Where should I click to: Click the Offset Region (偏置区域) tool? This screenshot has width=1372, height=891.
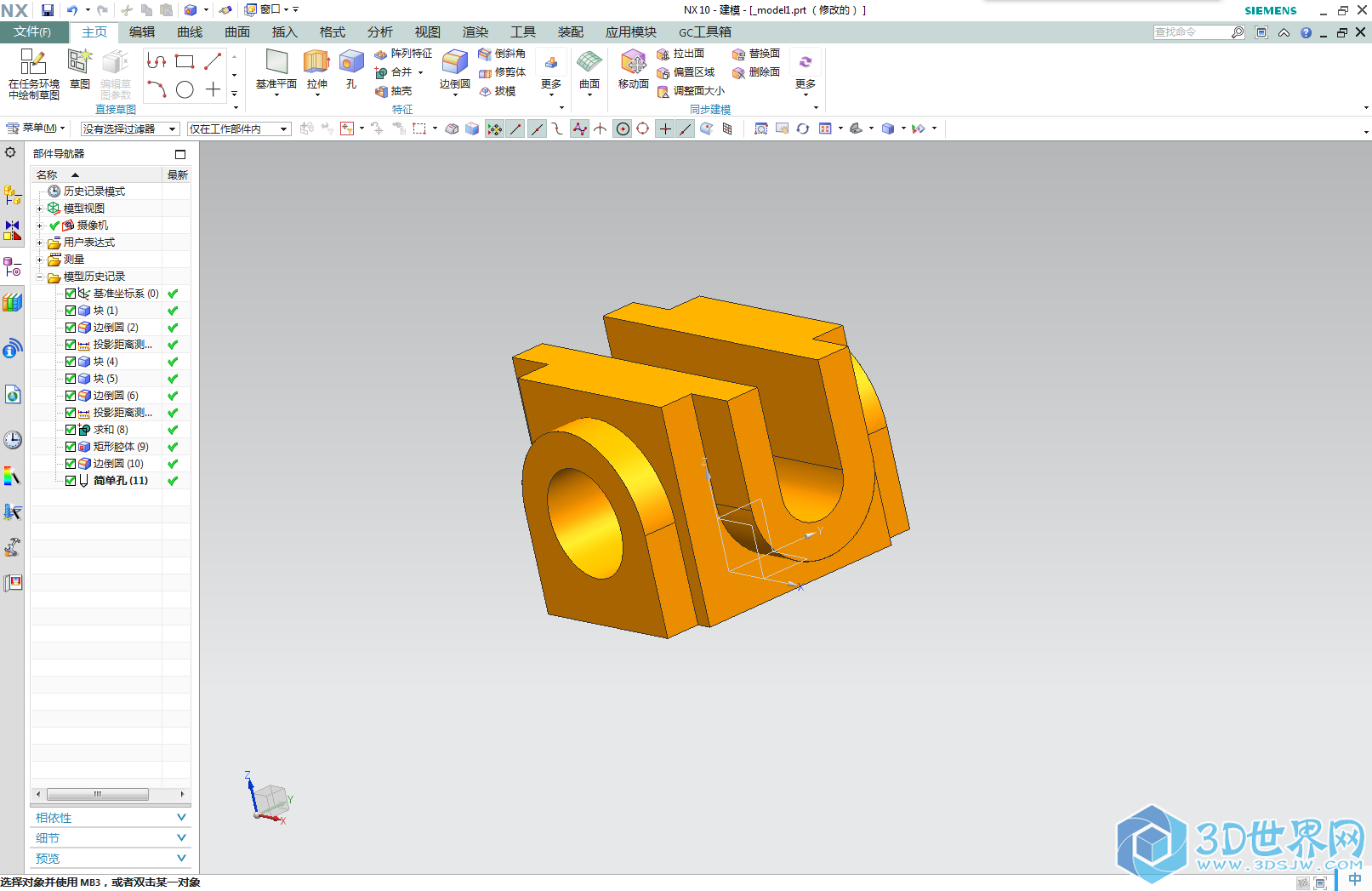coord(686,72)
